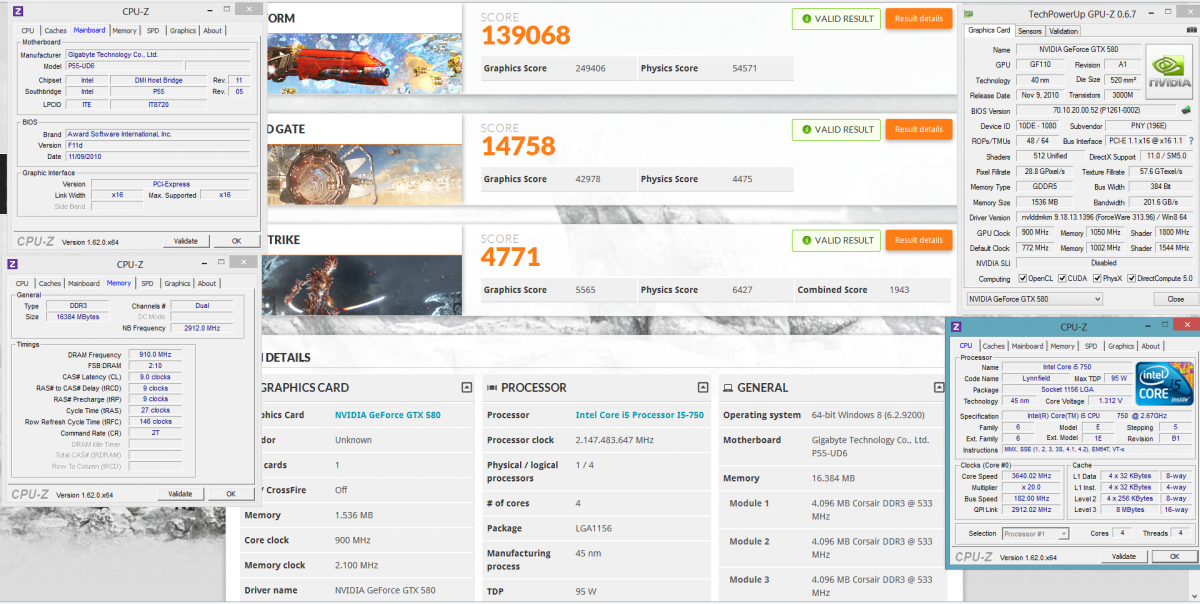Click Result details for score 4771
Screen dimensions: 1200x604
click(919, 240)
